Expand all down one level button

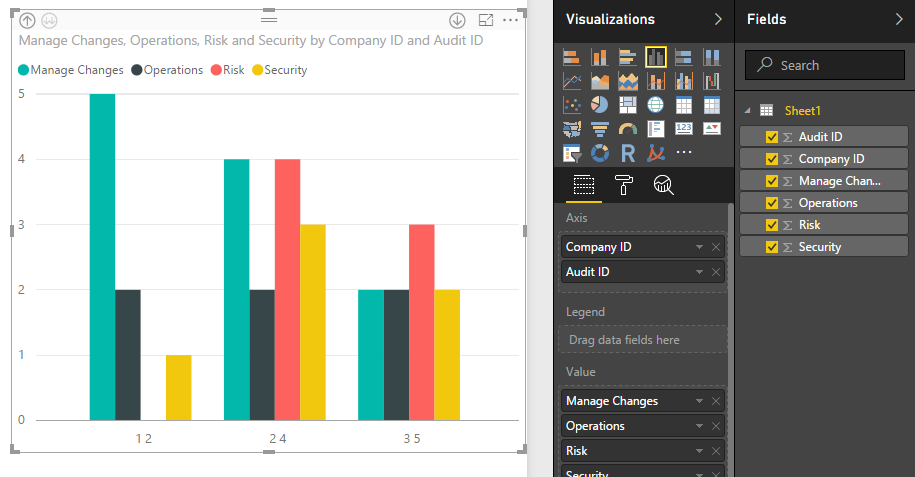(49, 21)
